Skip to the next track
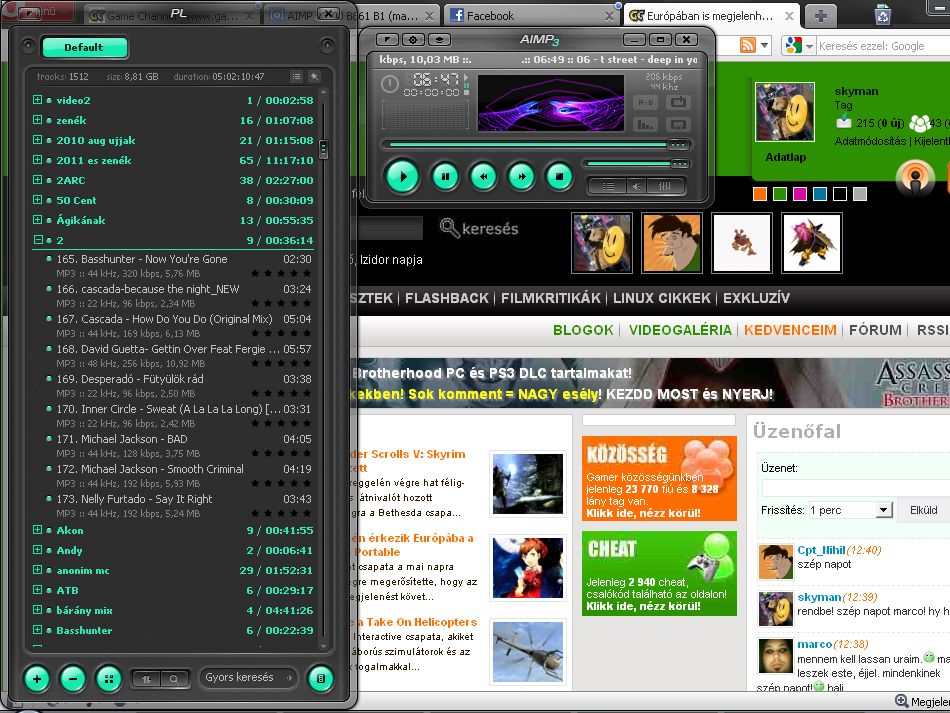 (x=522, y=176)
